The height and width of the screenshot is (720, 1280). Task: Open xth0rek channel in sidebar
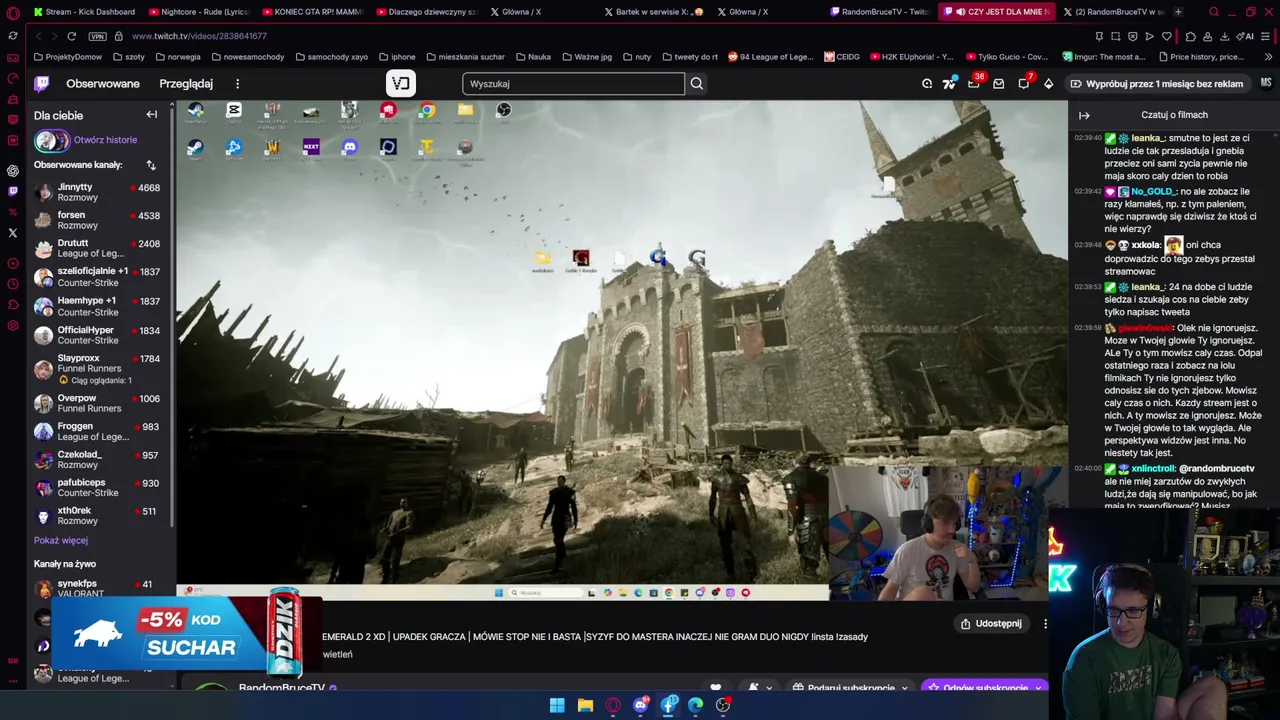click(x=100, y=516)
